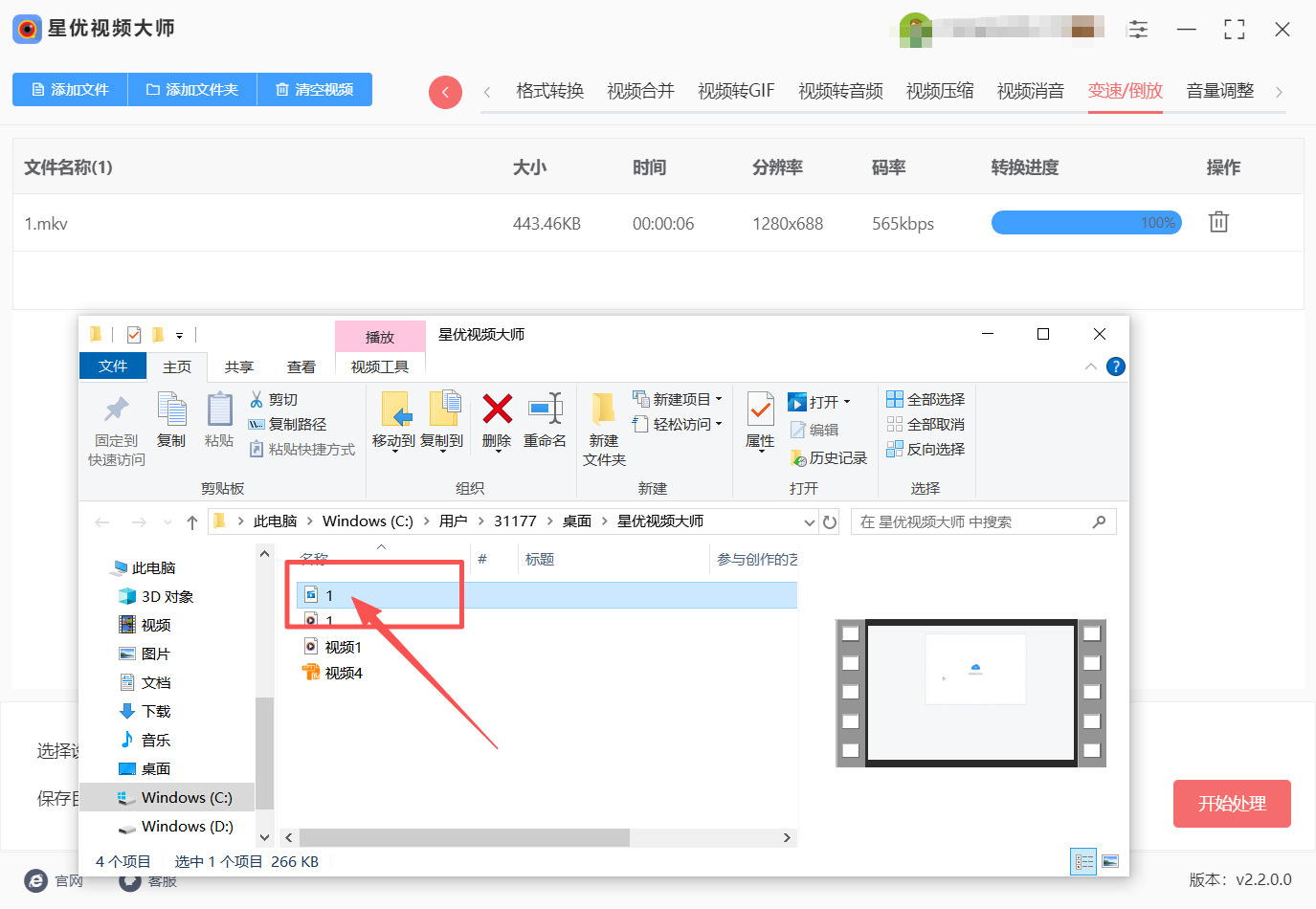Click the 清空视频 button
The width and height of the screenshot is (1316, 909).
[315, 90]
